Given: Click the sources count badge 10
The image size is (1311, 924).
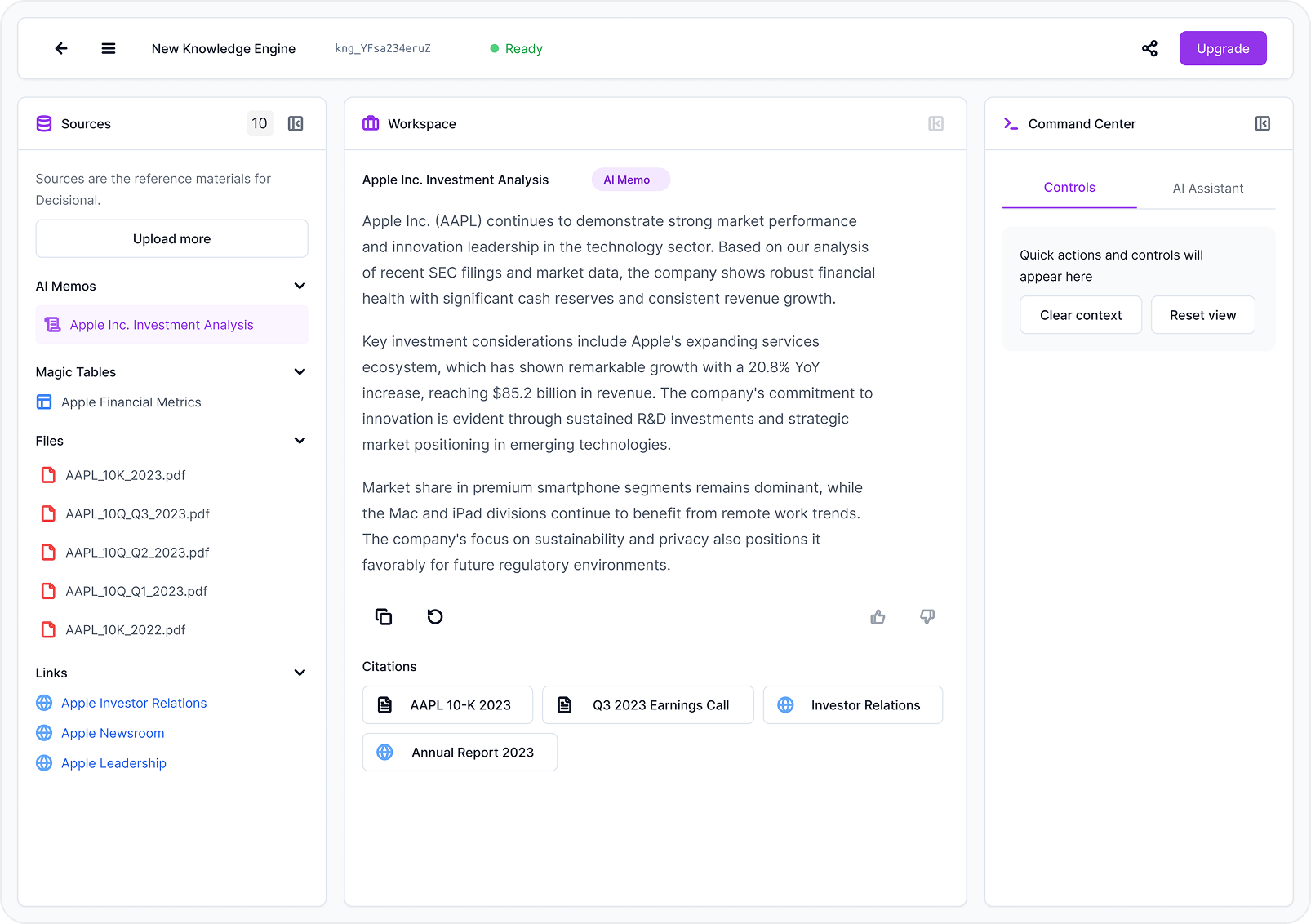Looking at the screenshot, I should [x=260, y=124].
